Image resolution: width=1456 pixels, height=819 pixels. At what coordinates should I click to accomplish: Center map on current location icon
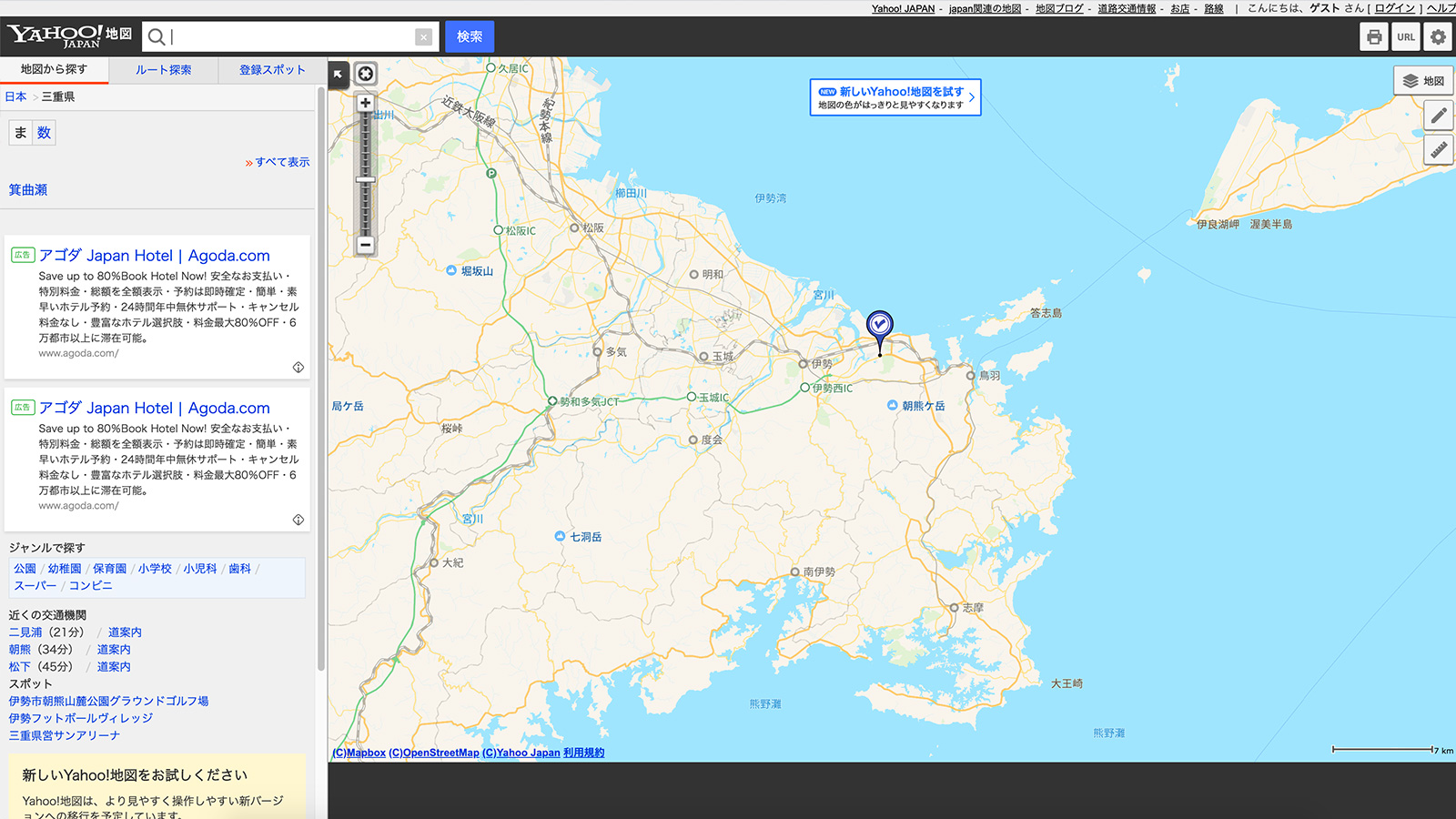click(x=366, y=74)
